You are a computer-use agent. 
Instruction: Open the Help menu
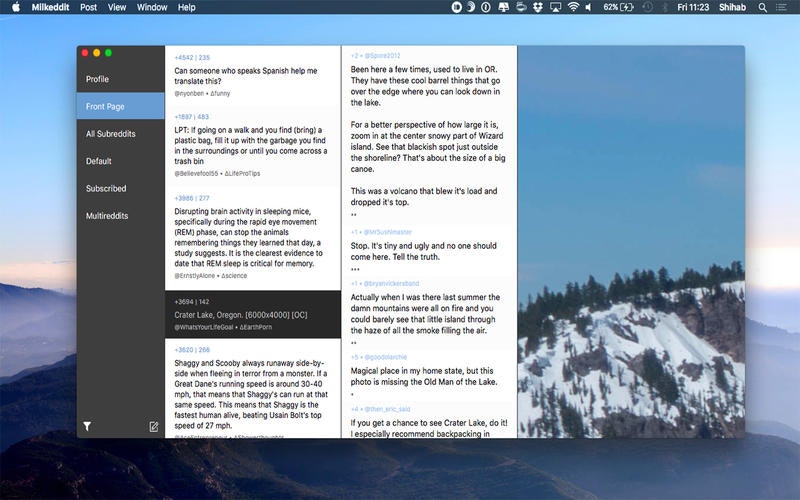(x=186, y=7)
